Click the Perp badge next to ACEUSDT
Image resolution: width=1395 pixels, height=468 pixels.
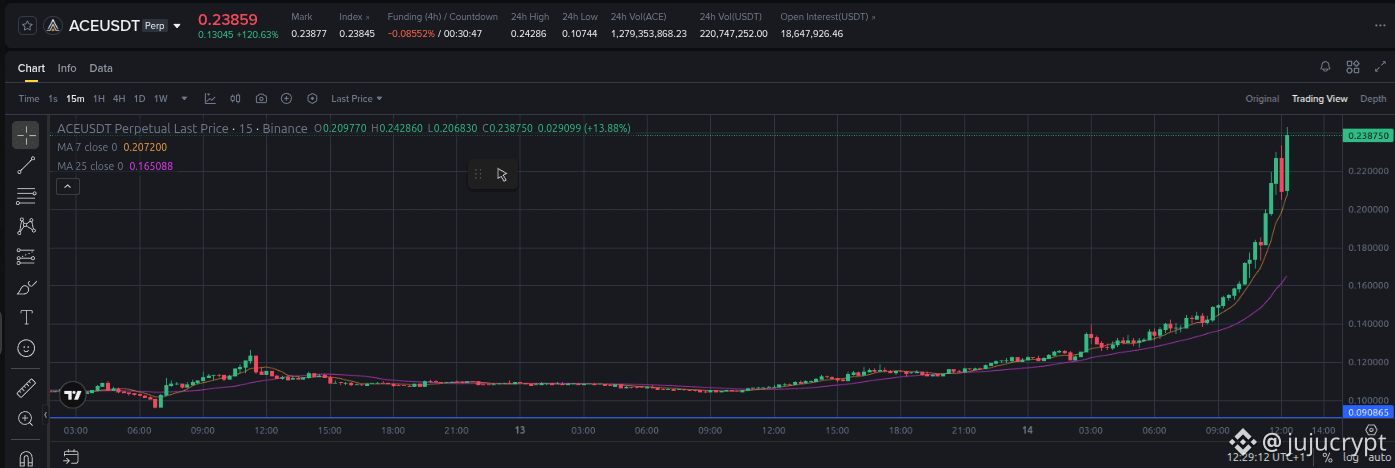[x=154, y=26]
